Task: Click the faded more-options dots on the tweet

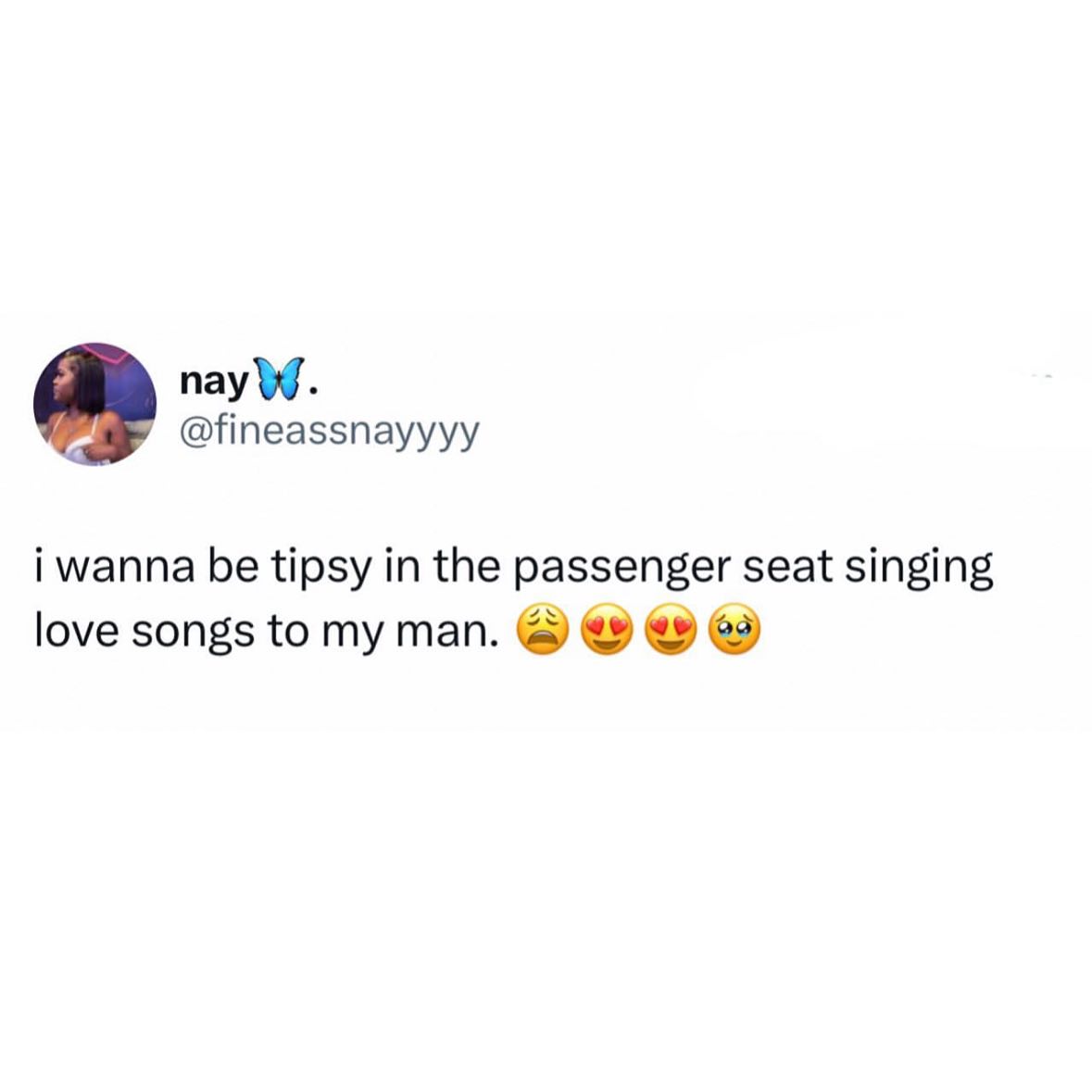Action: (x=1041, y=377)
